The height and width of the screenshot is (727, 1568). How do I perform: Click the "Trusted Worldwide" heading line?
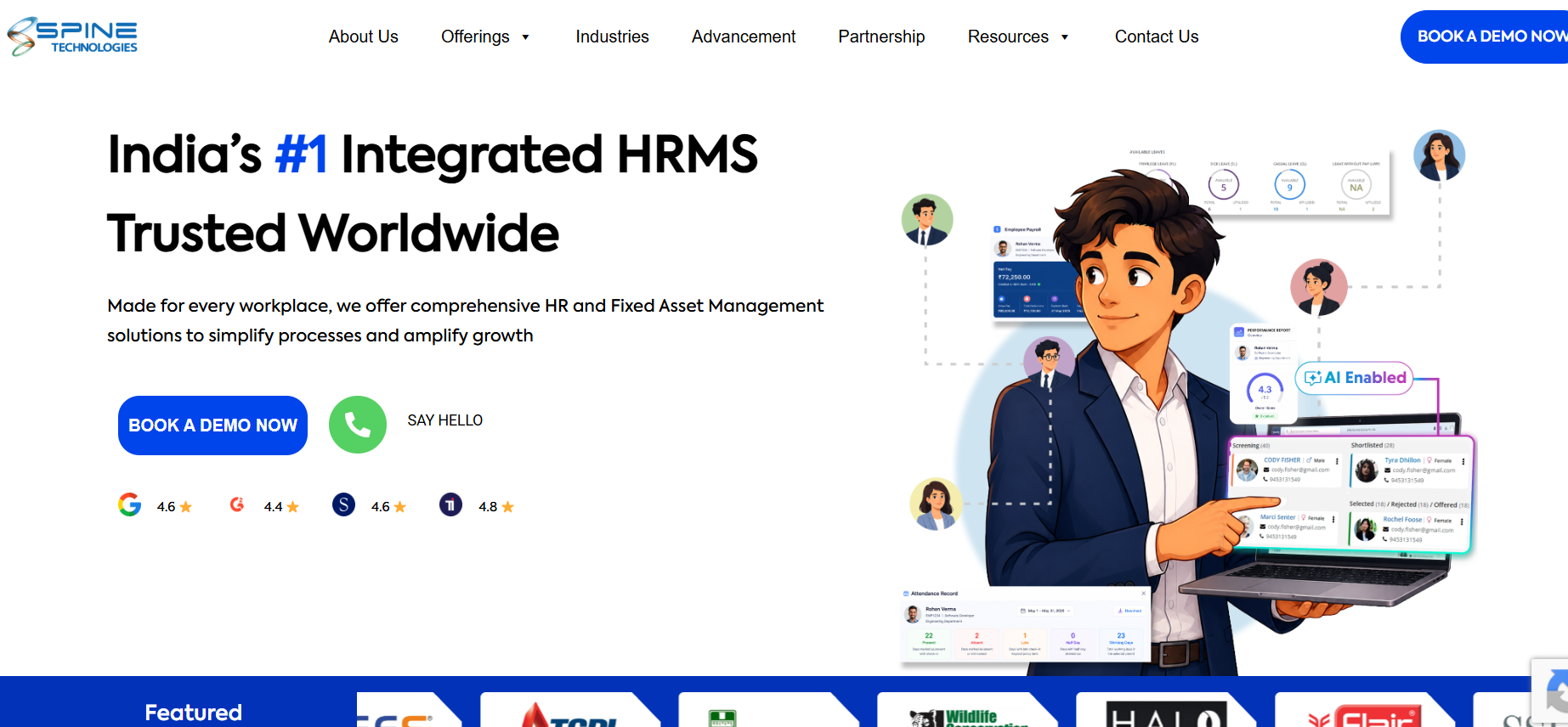point(333,233)
